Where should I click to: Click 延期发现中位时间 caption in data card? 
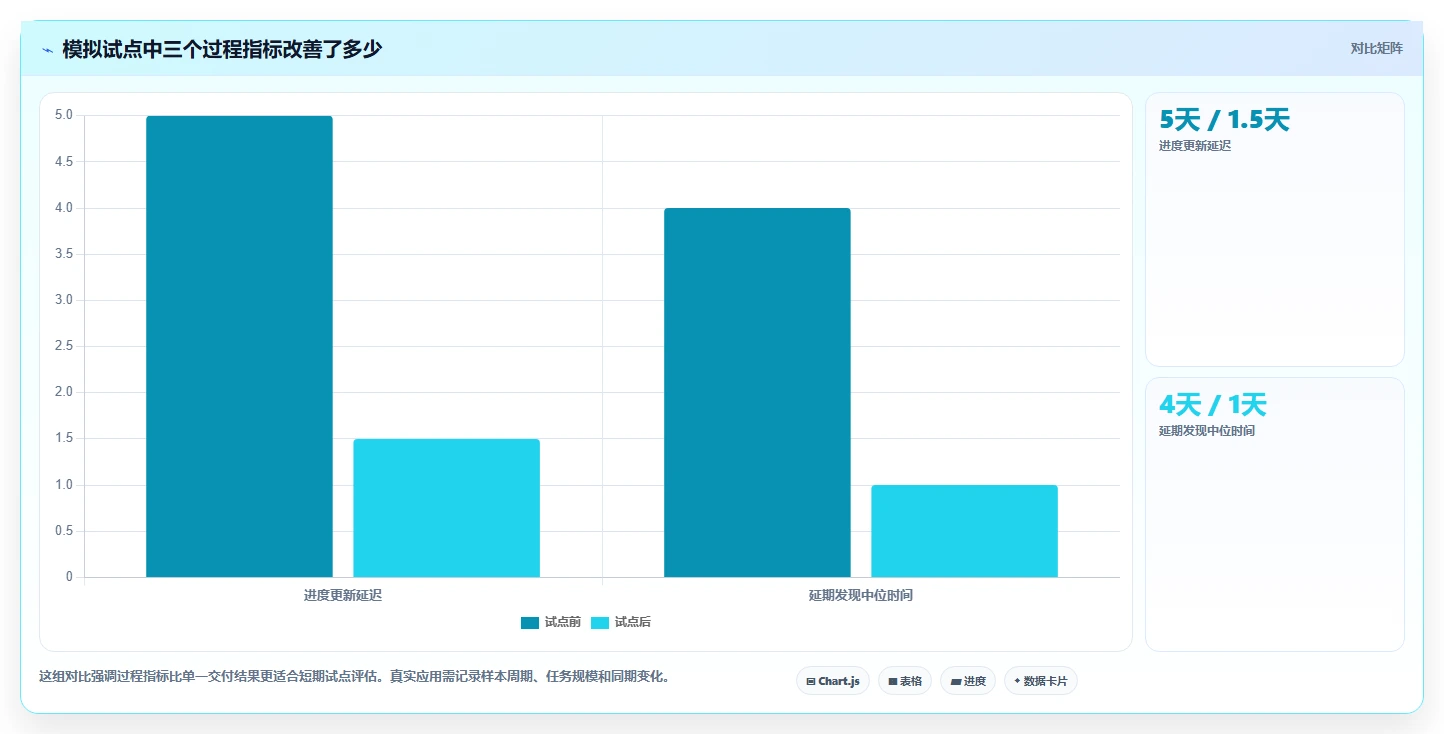[1207, 431]
